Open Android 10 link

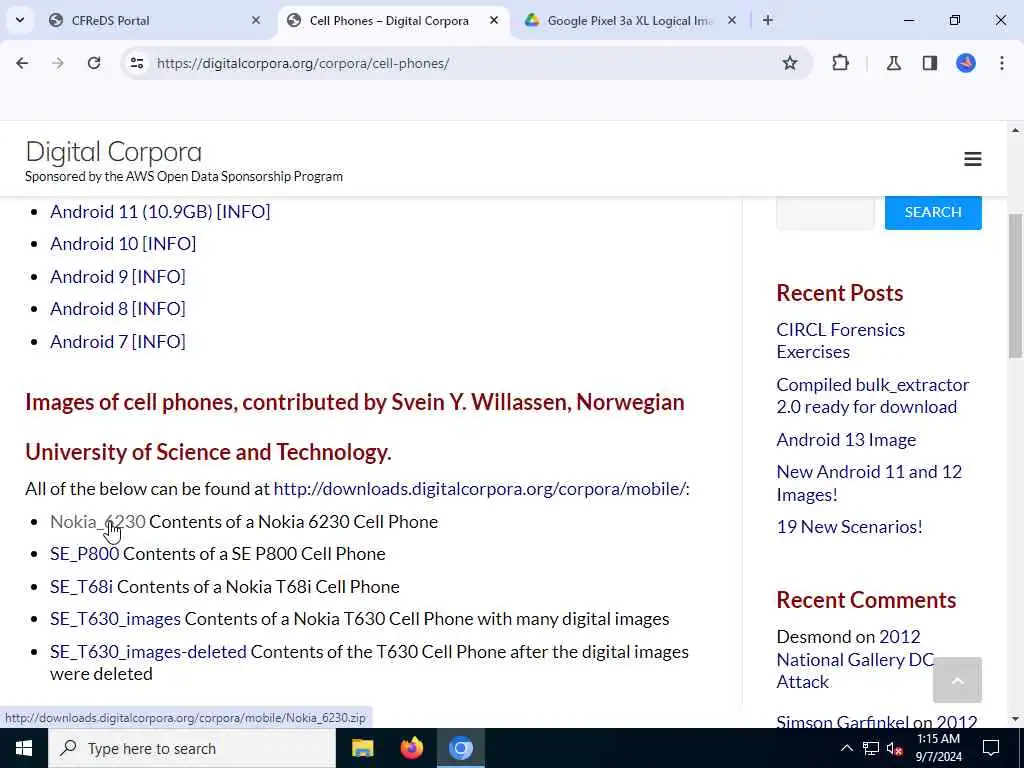pyautogui.click(x=94, y=244)
